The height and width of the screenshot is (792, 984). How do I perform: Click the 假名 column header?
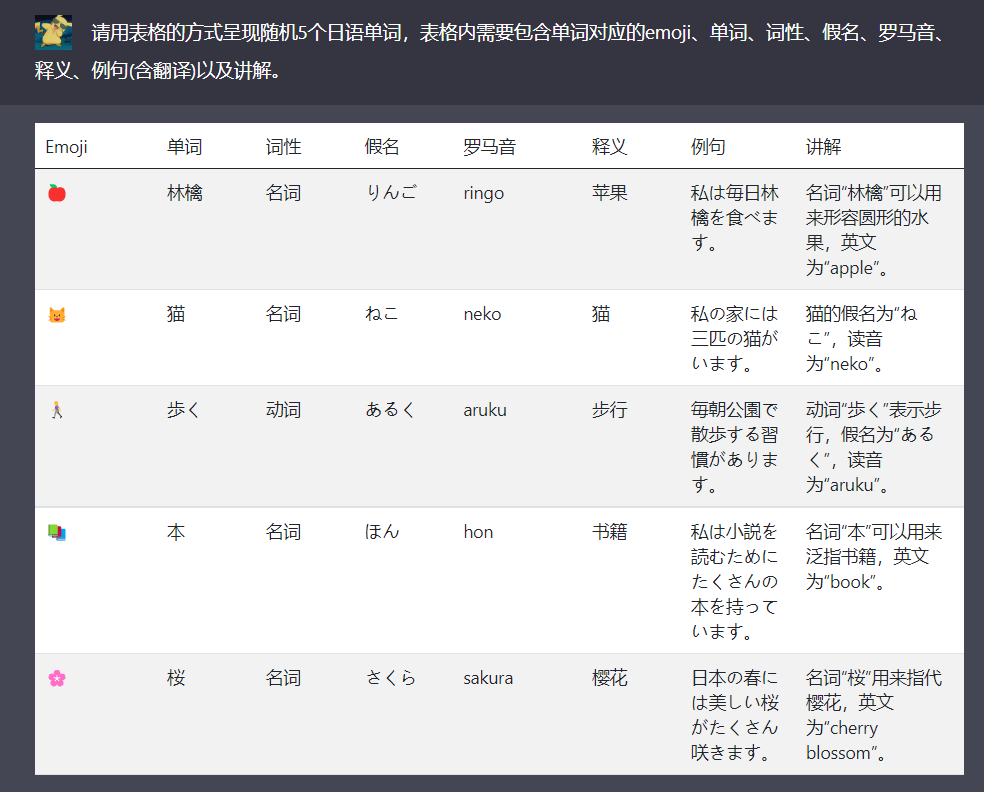[382, 147]
